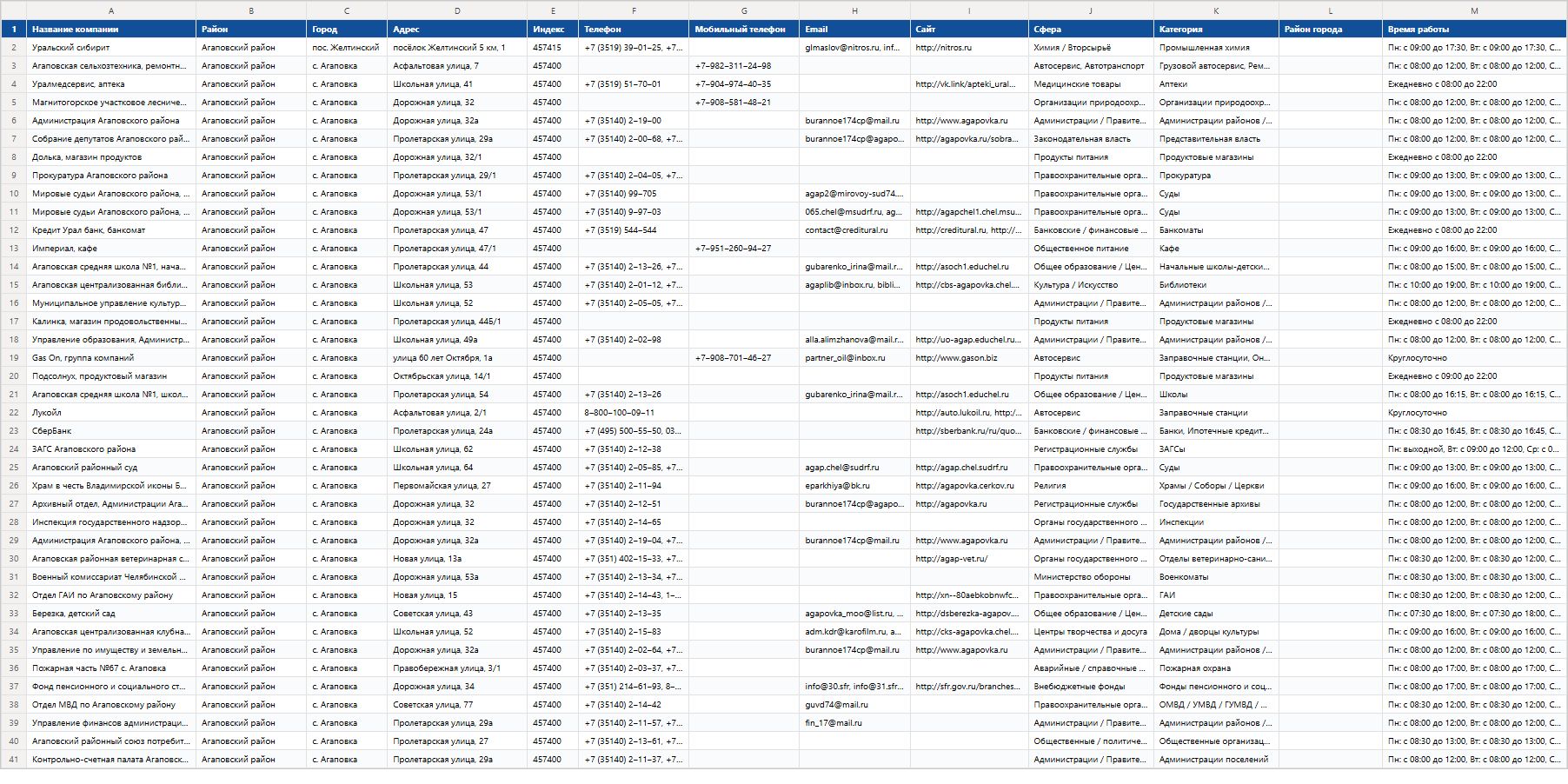Select the 'Промышленная химия' category cell
Screen dimensions: 1568x784
1216,48
